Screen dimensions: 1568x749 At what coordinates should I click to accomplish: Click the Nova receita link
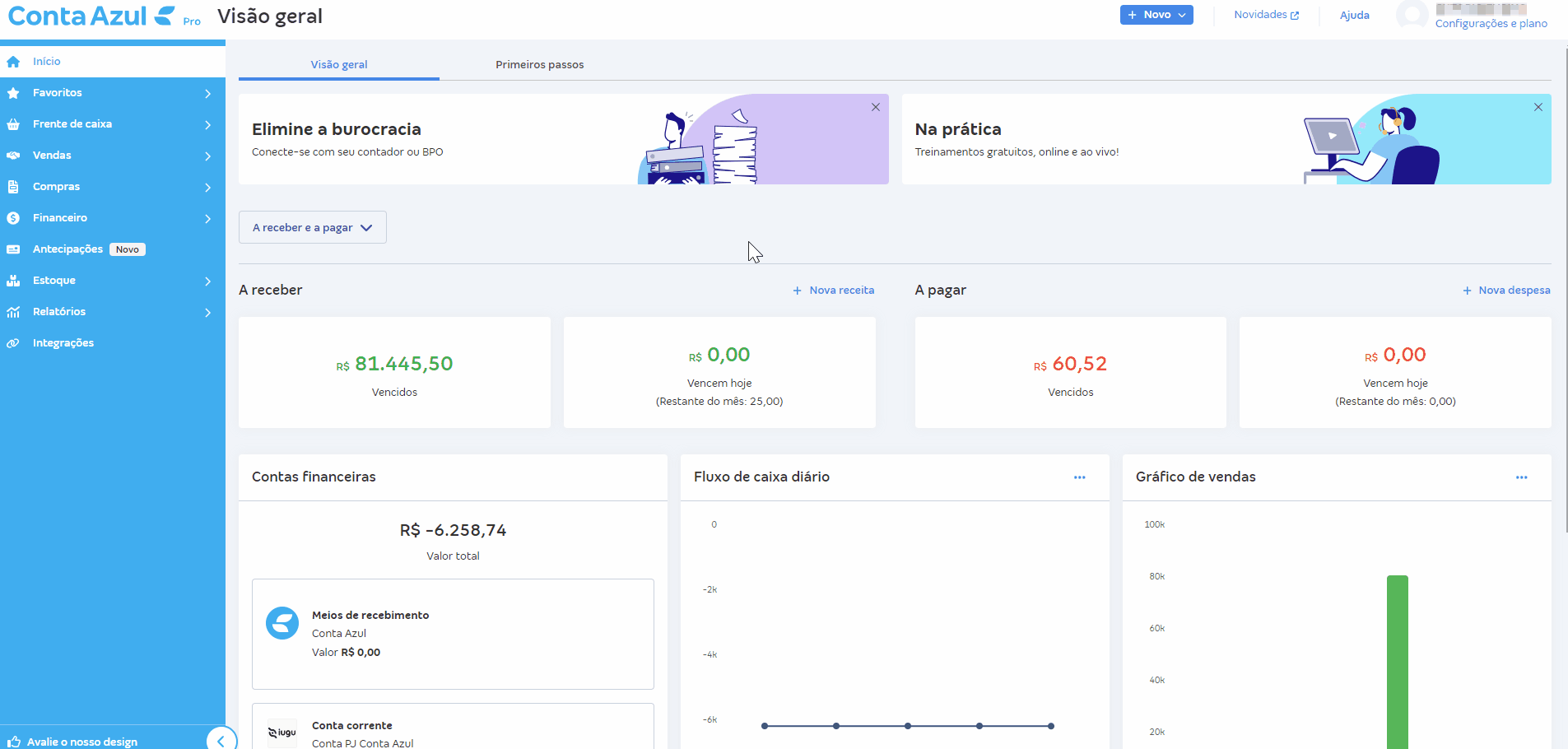834,291
